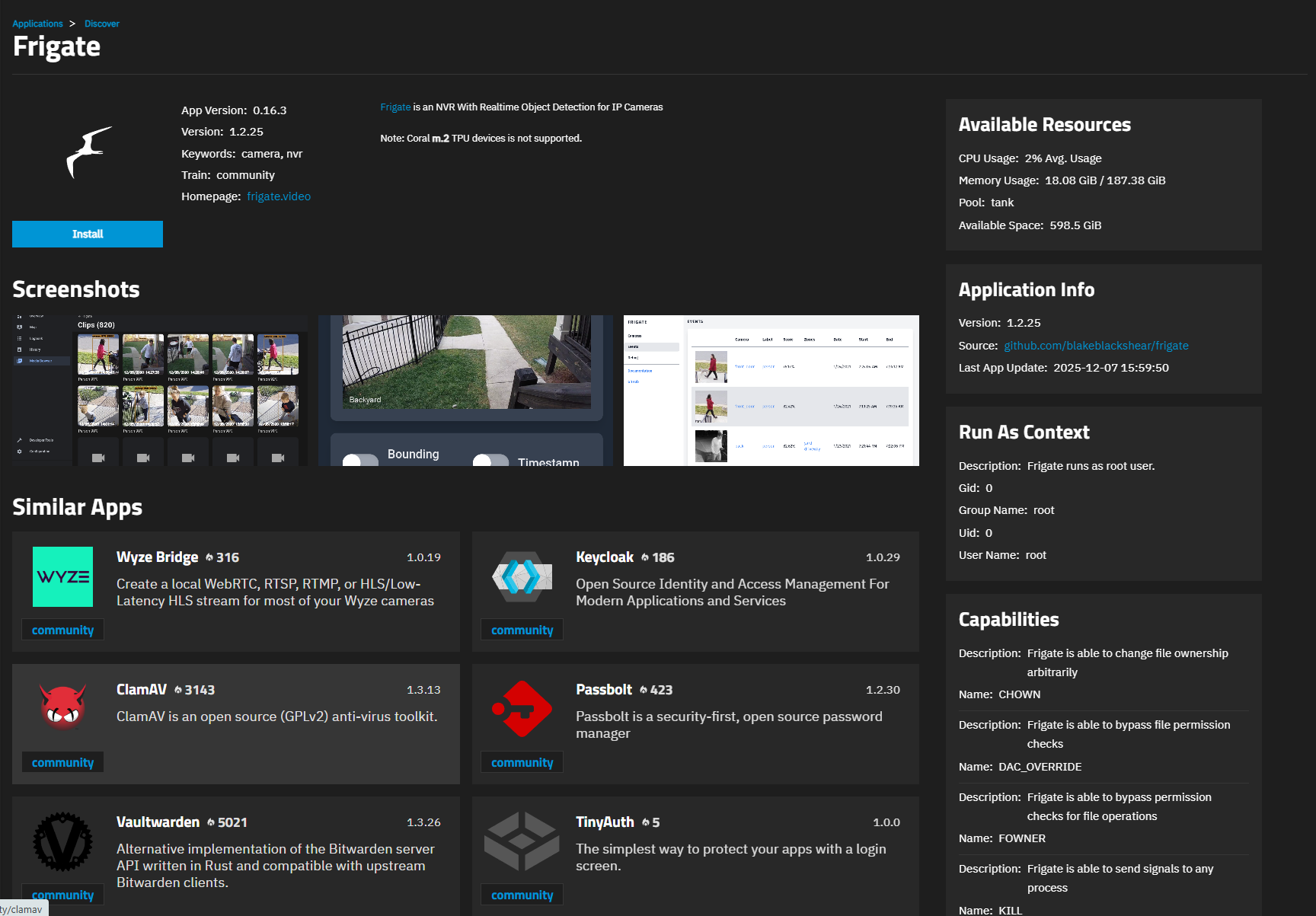Toggle the Bounding switch in screenshot
The width and height of the screenshot is (1316, 916).
point(360,459)
